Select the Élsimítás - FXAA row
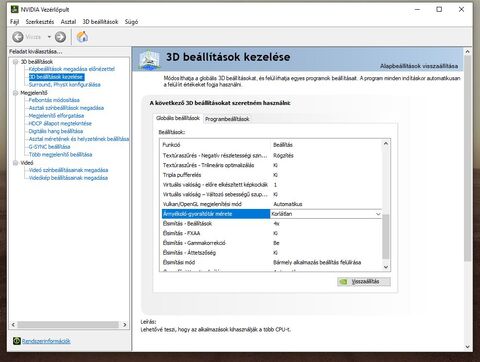The height and width of the screenshot is (362, 480). tap(271, 233)
